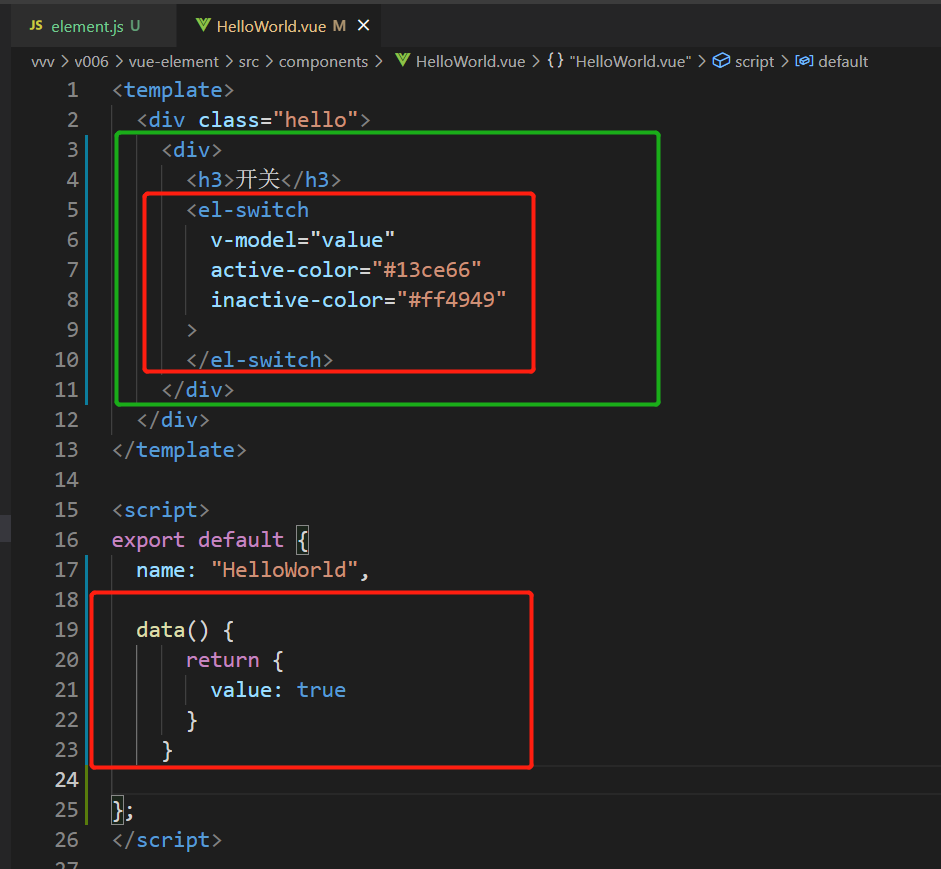Place cursor on the opening template tag

point(173,90)
